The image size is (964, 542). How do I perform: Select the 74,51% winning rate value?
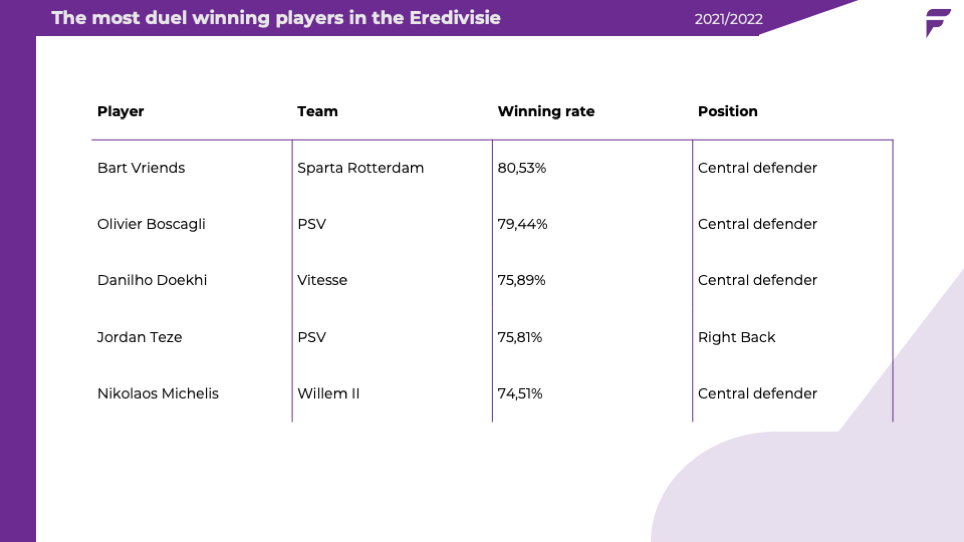tap(520, 394)
